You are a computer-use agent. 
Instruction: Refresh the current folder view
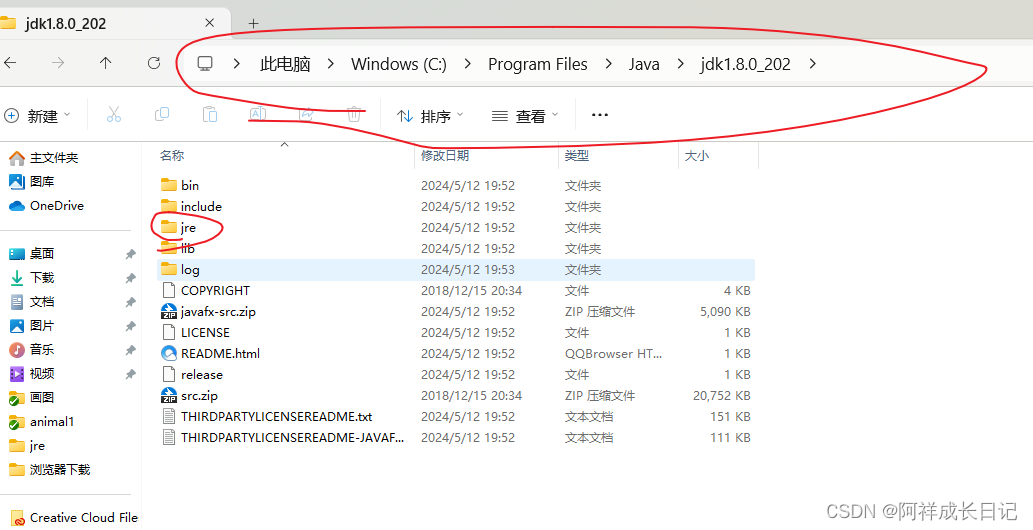(x=154, y=63)
